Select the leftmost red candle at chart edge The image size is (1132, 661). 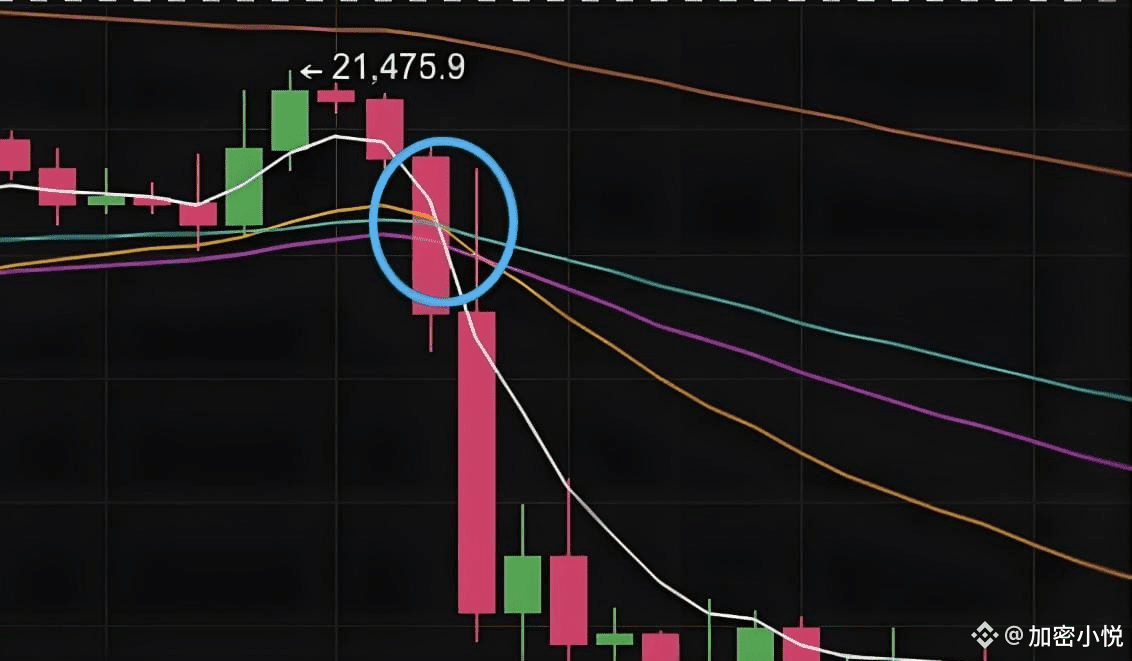pos(14,155)
